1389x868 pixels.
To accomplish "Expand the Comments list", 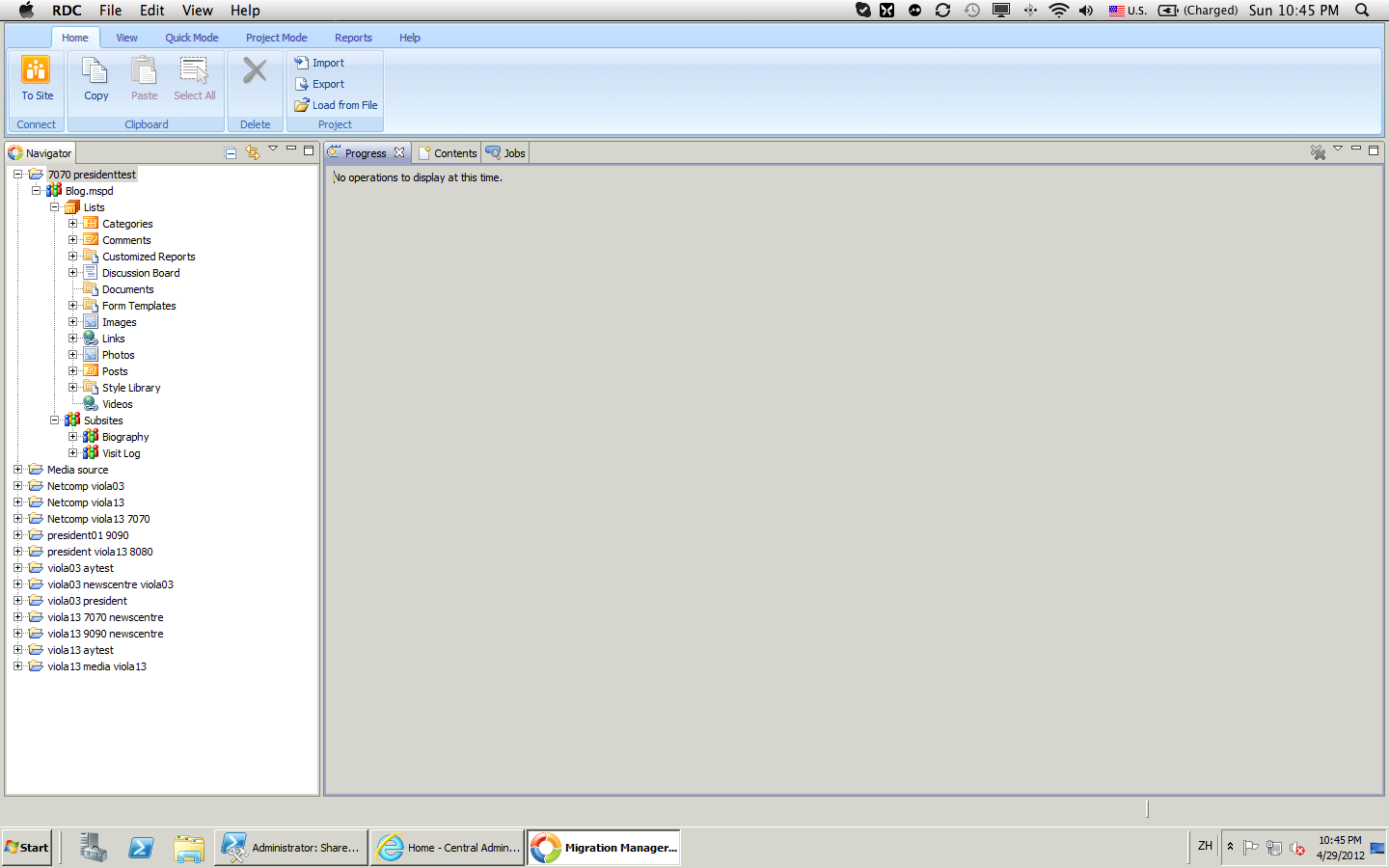I will point(73,240).
